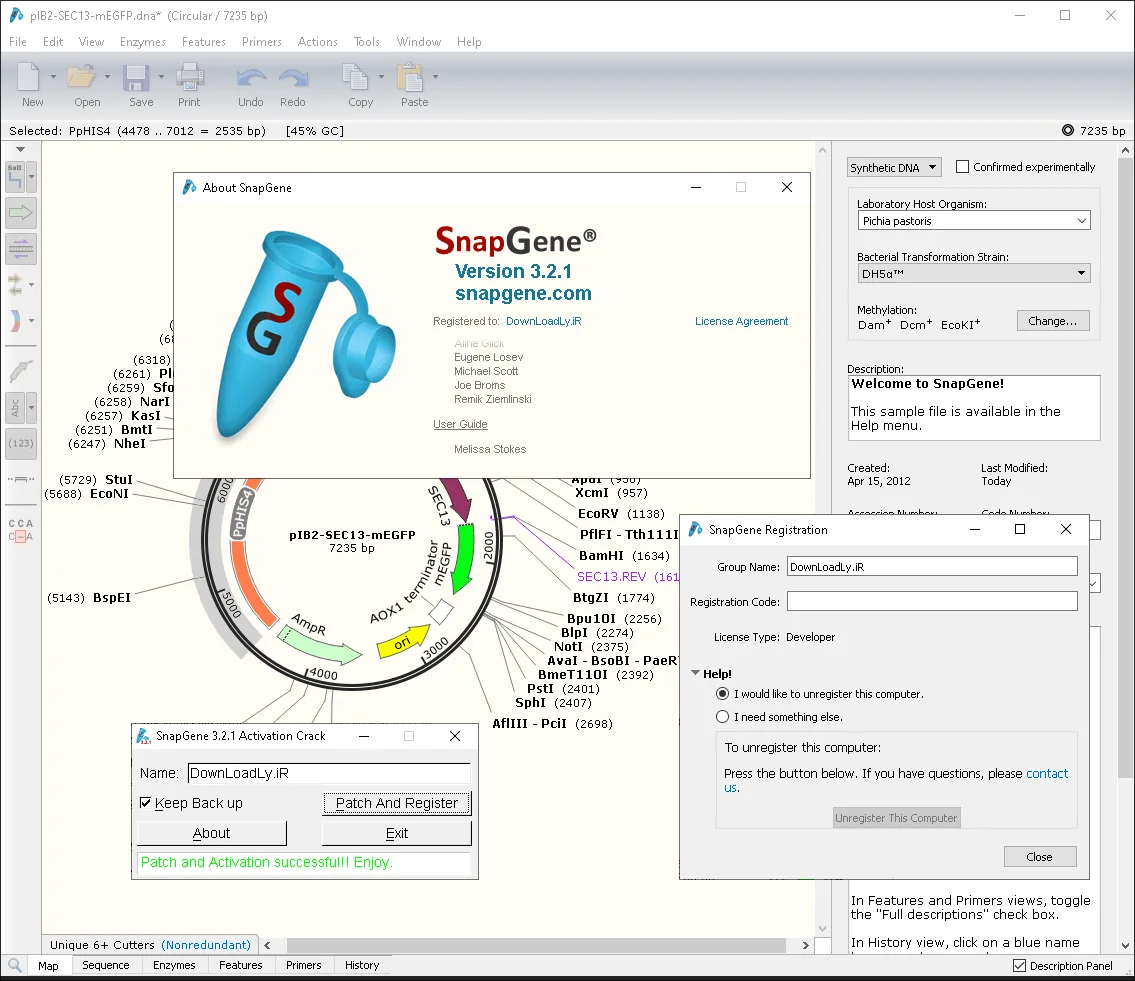This screenshot has height=981, width=1135.
Task: Open the Bacterial Transformation Strain dropdown
Action: click(x=974, y=274)
